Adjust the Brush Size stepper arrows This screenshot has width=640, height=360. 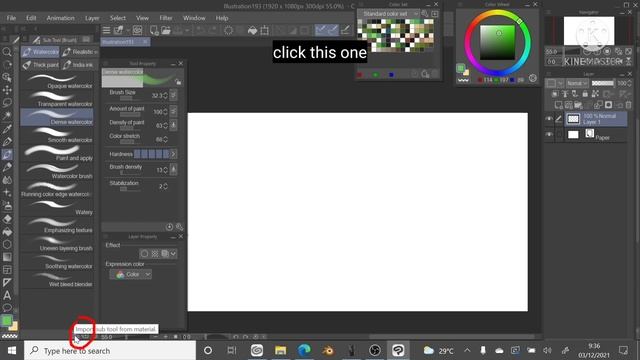(x=166, y=96)
